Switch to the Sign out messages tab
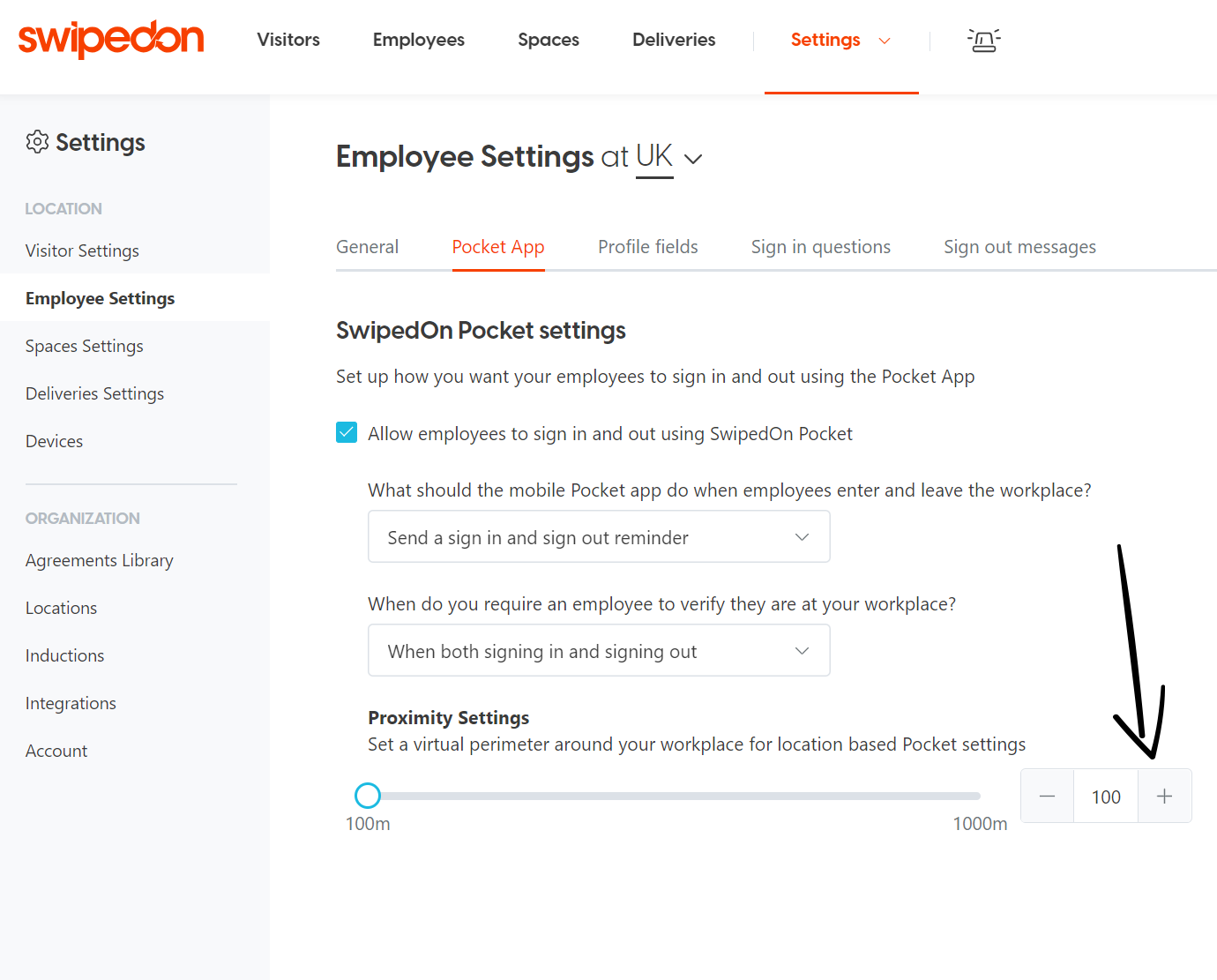 point(1019,247)
